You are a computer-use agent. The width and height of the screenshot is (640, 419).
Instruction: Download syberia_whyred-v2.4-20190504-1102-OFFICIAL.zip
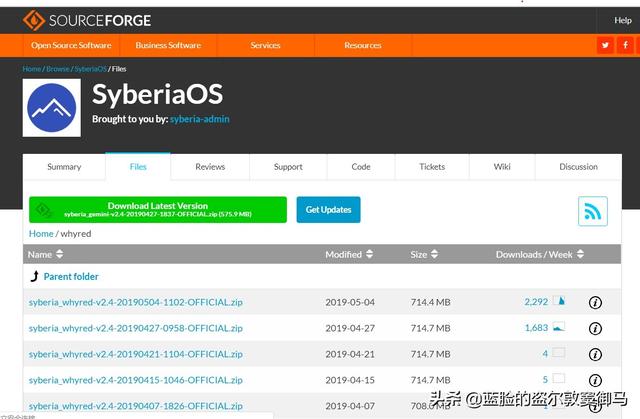[x=136, y=302]
